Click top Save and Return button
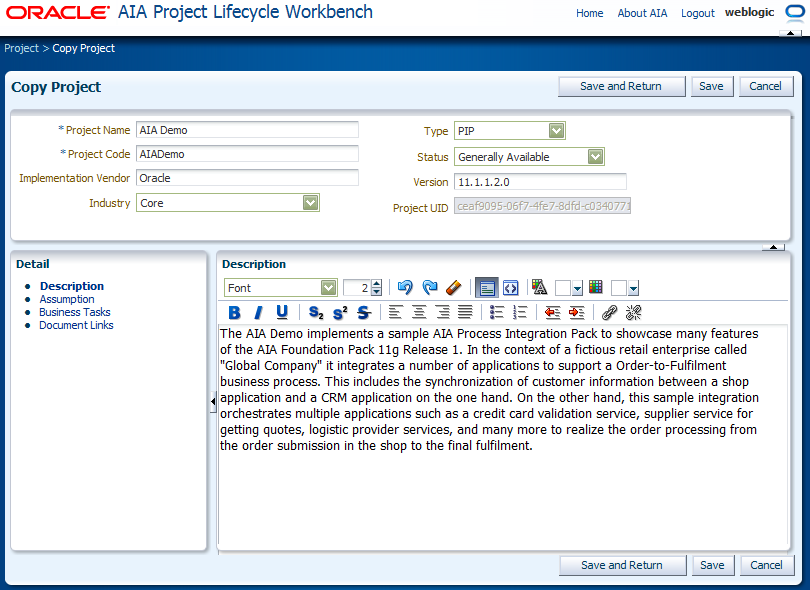 point(621,86)
